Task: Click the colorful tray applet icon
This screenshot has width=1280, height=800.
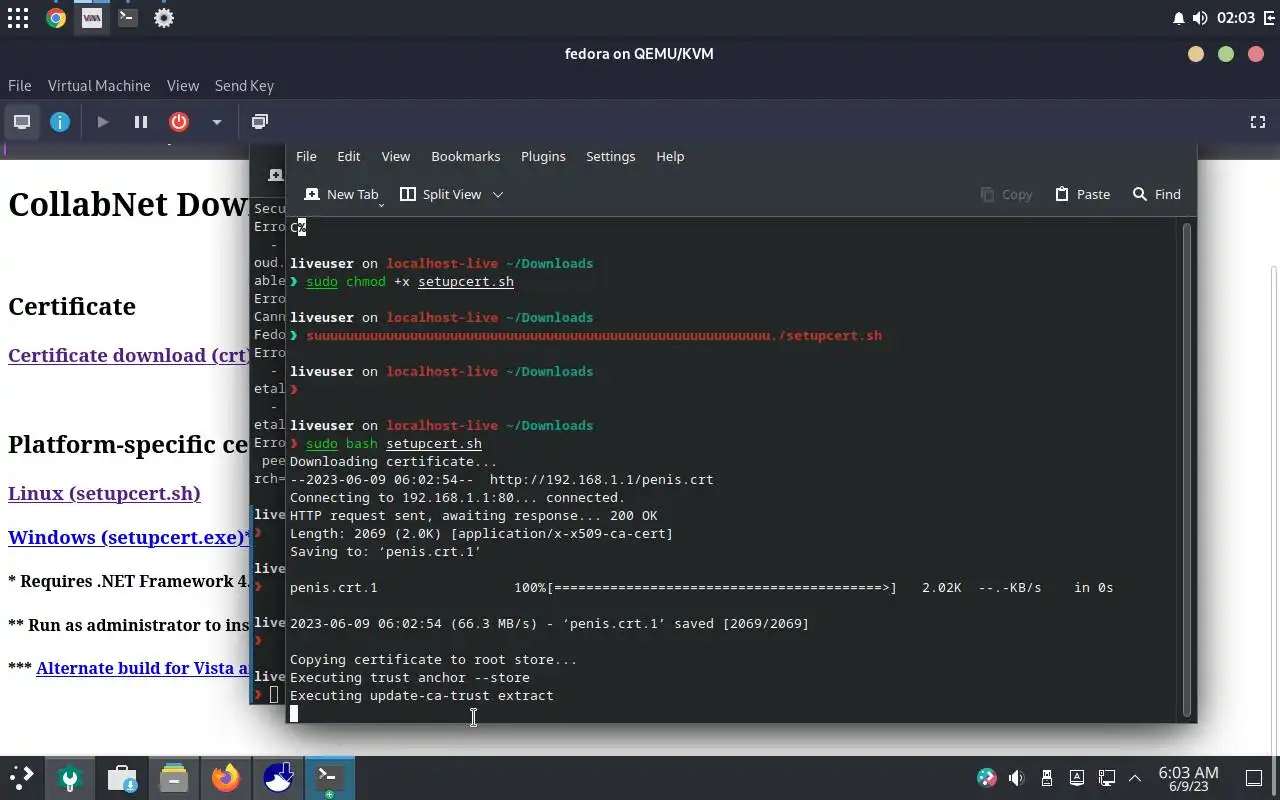Action: [986, 778]
